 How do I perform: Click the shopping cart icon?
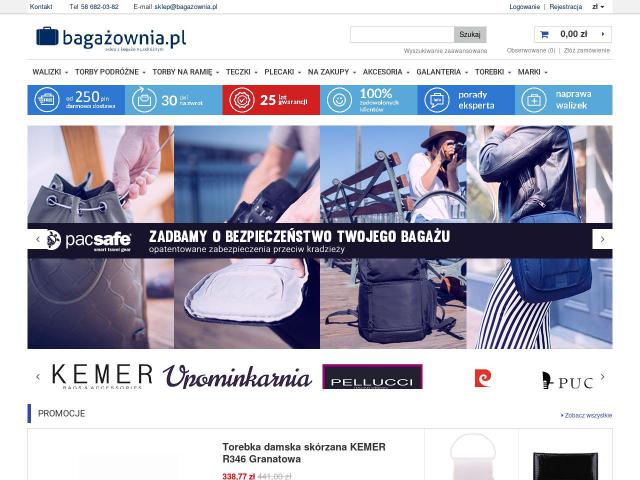click(x=544, y=35)
